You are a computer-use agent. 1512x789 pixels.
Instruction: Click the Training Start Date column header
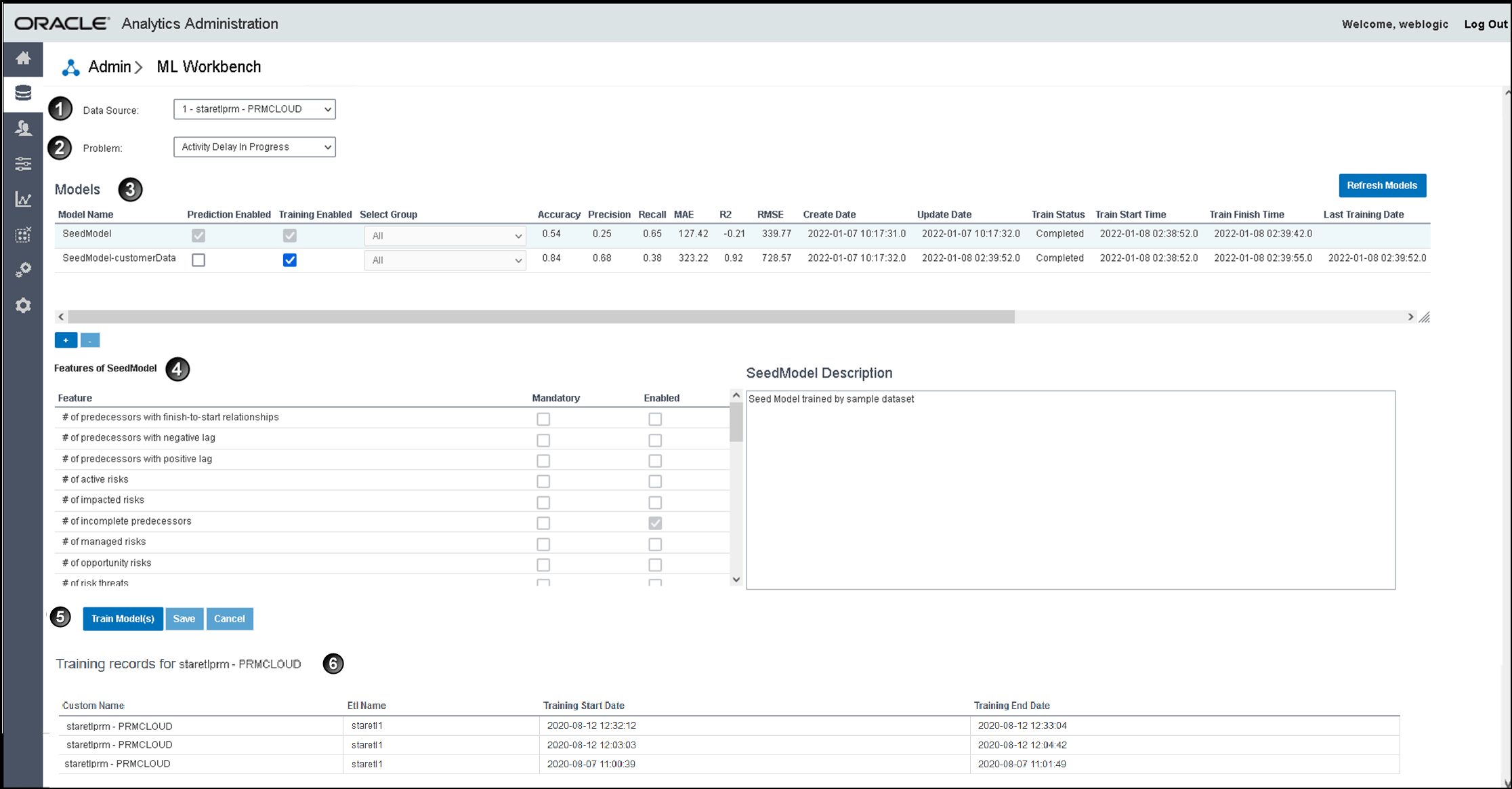pos(584,706)
